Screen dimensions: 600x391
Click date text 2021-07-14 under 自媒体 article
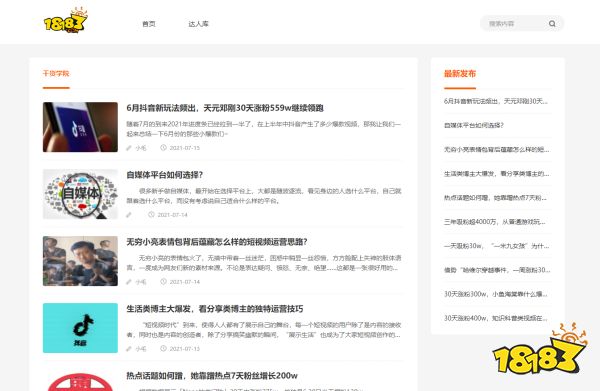point(173,215)
